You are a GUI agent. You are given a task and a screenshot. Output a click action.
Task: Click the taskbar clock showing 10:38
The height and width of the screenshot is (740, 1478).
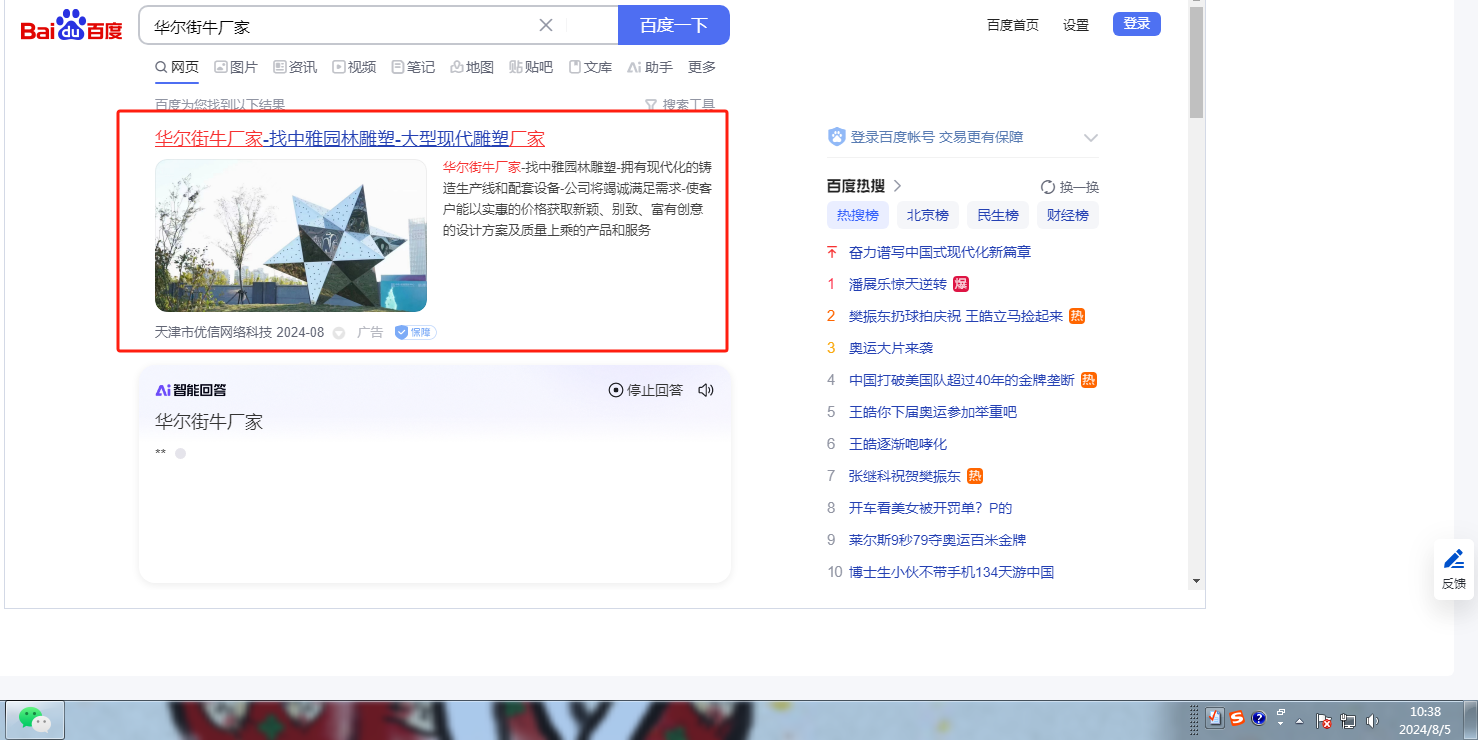click(x=1425, y=720)
